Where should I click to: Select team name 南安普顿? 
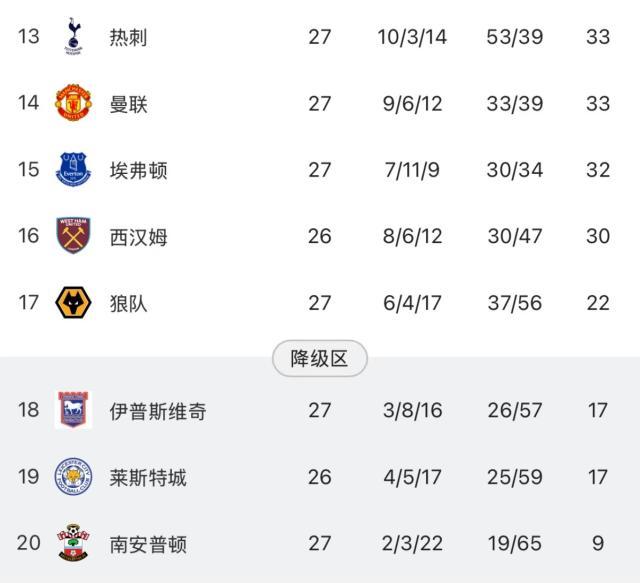[x=148, y=544]
